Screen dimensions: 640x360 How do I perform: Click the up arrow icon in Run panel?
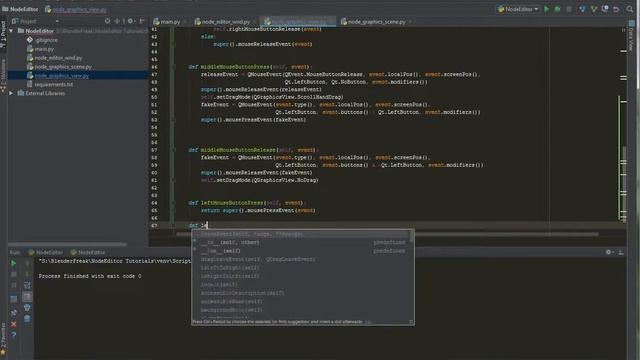point(27,263)
